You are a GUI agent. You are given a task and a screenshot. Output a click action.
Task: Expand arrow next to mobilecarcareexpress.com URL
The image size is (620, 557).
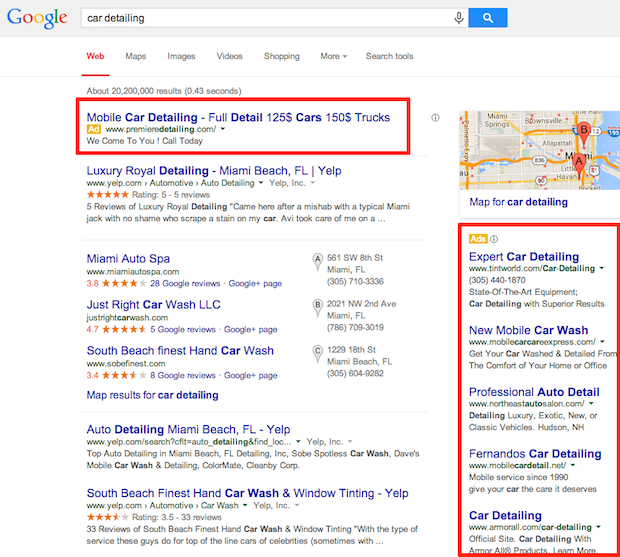point(602,342)
